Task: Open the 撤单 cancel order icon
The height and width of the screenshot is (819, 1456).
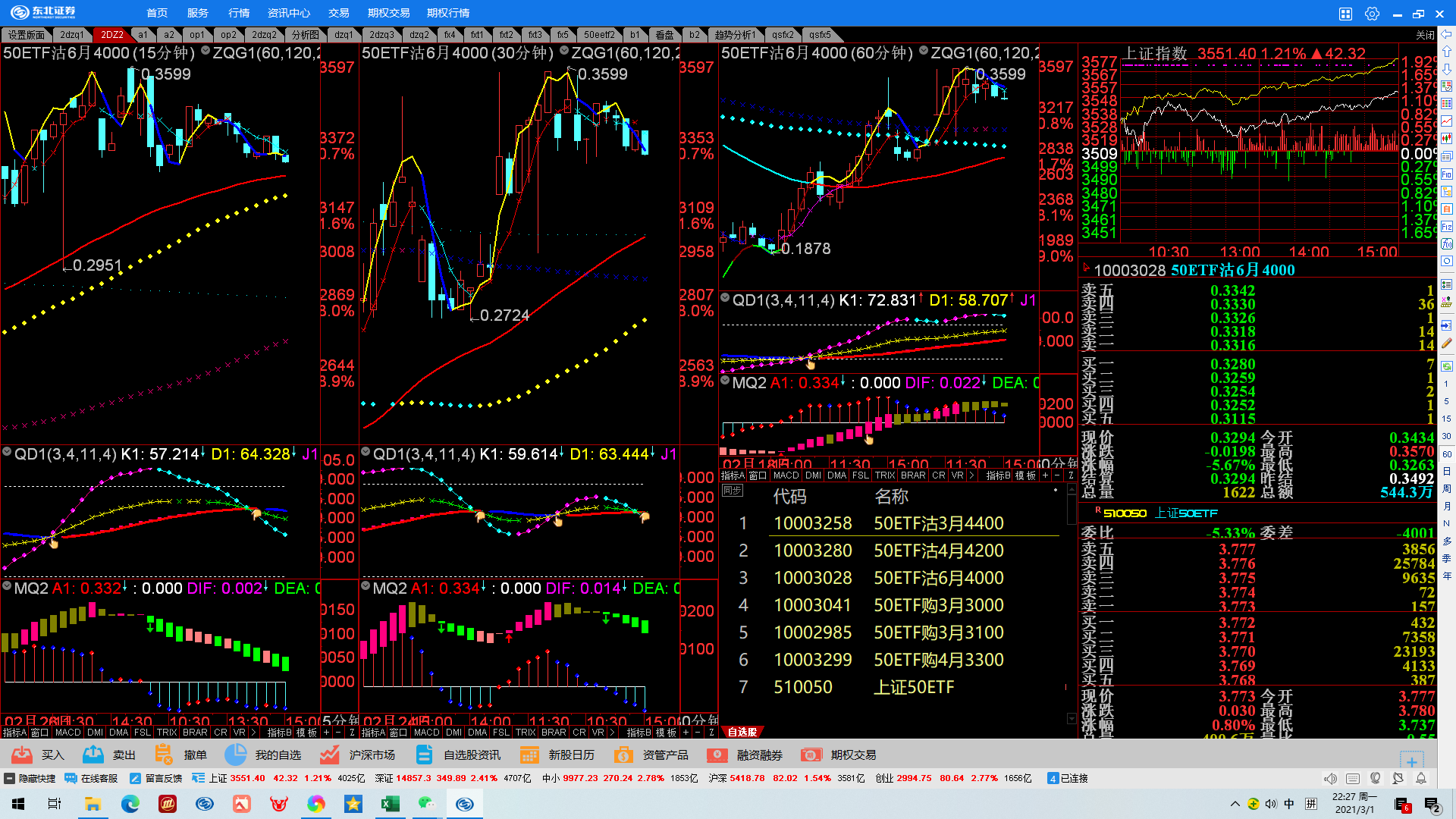Action: (164, 755)
